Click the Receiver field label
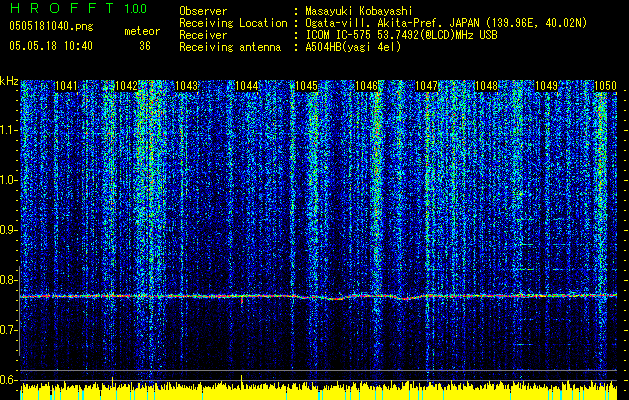629x400 pixels. coord(203,35)
